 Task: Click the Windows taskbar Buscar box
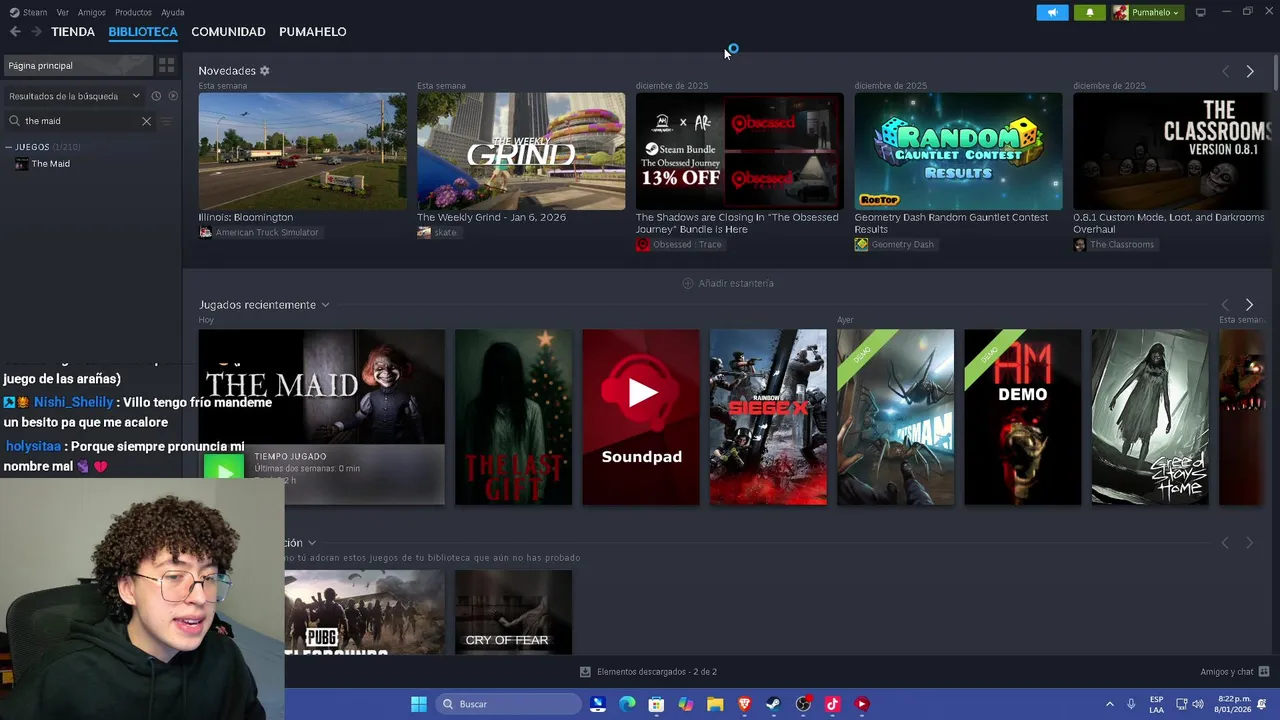click(x=507, y=704)
